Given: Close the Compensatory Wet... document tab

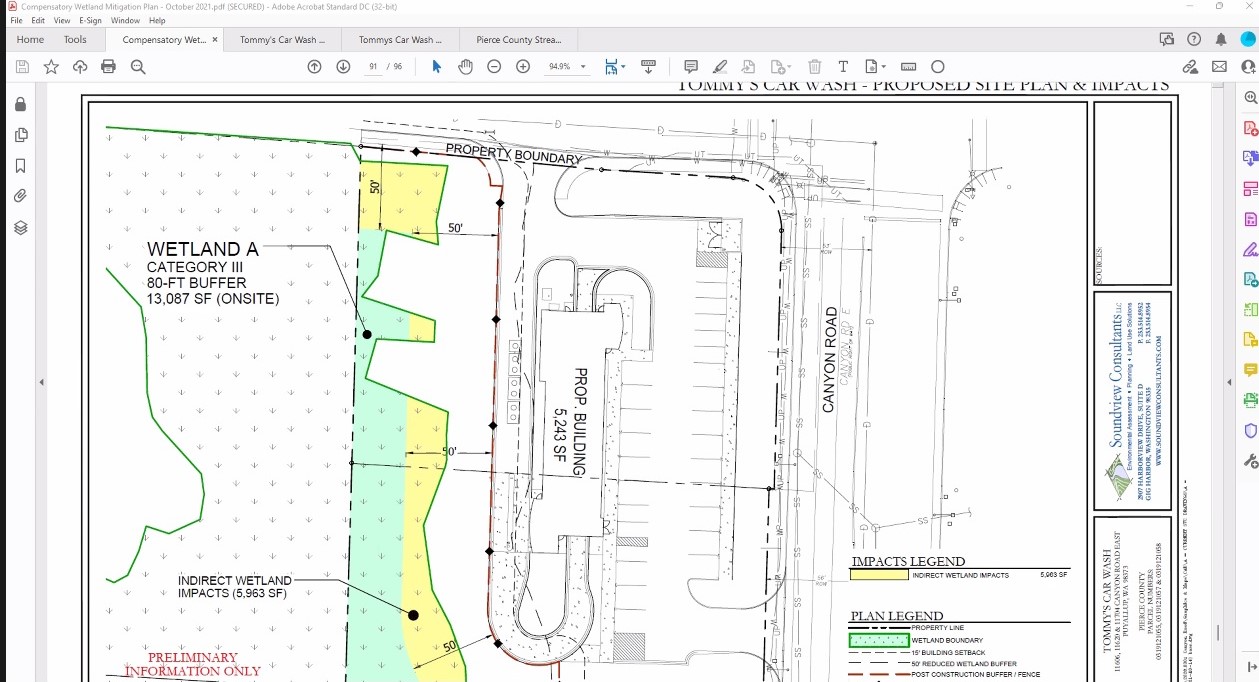Looking at the screenshot, I should point(215,40).
